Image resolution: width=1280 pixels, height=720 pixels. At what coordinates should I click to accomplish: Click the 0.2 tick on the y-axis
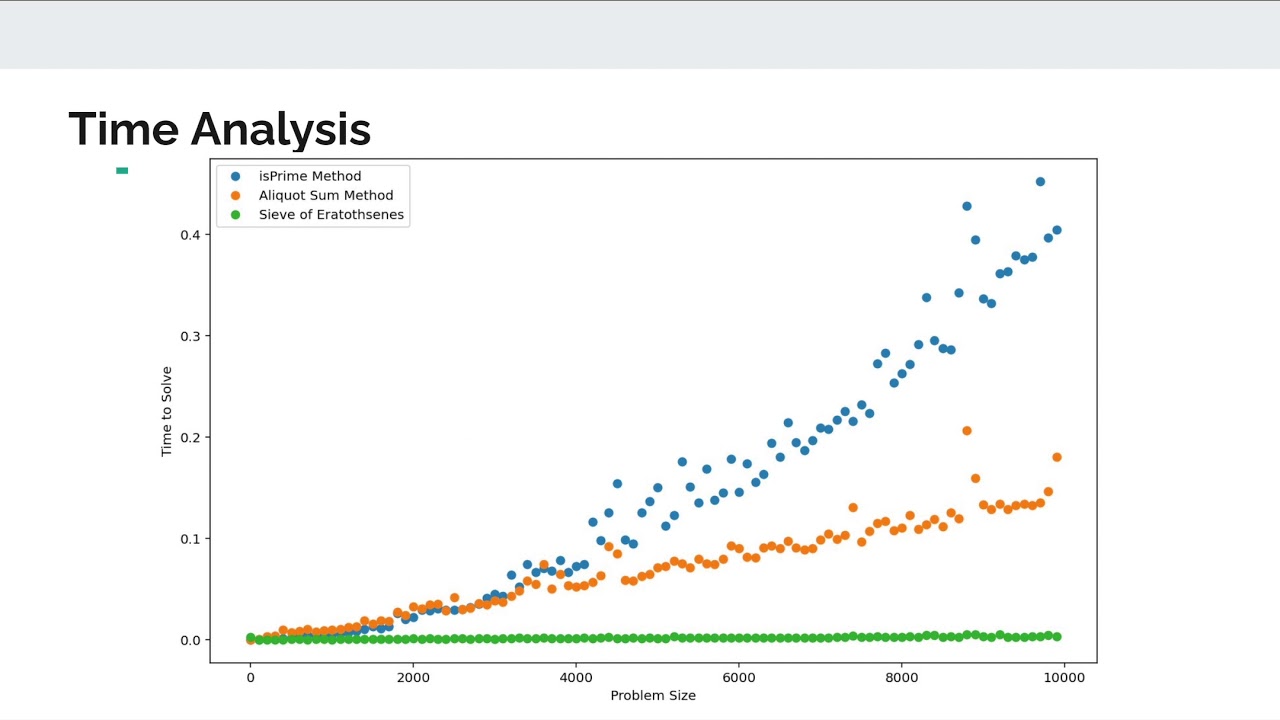[190, 437]
